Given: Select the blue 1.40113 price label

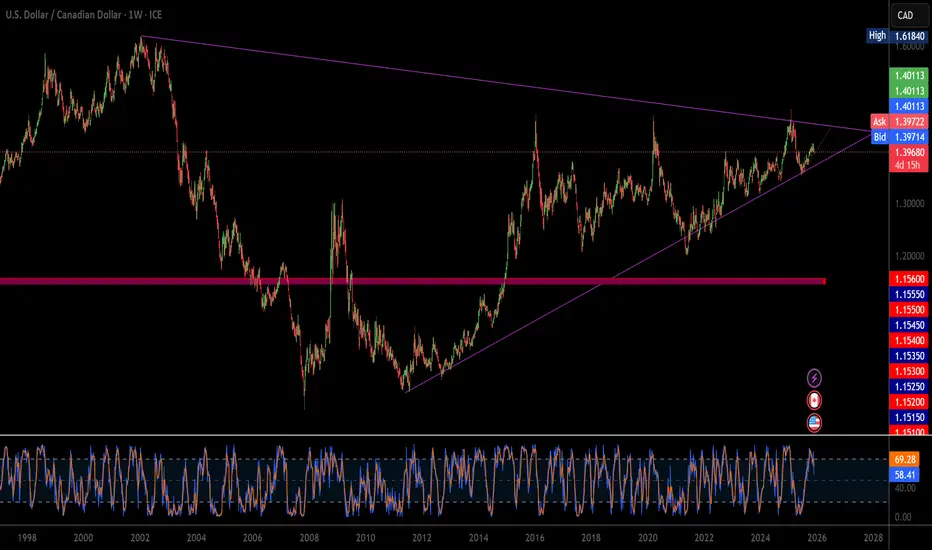Looking at the screenshot, I should point(908,106).
